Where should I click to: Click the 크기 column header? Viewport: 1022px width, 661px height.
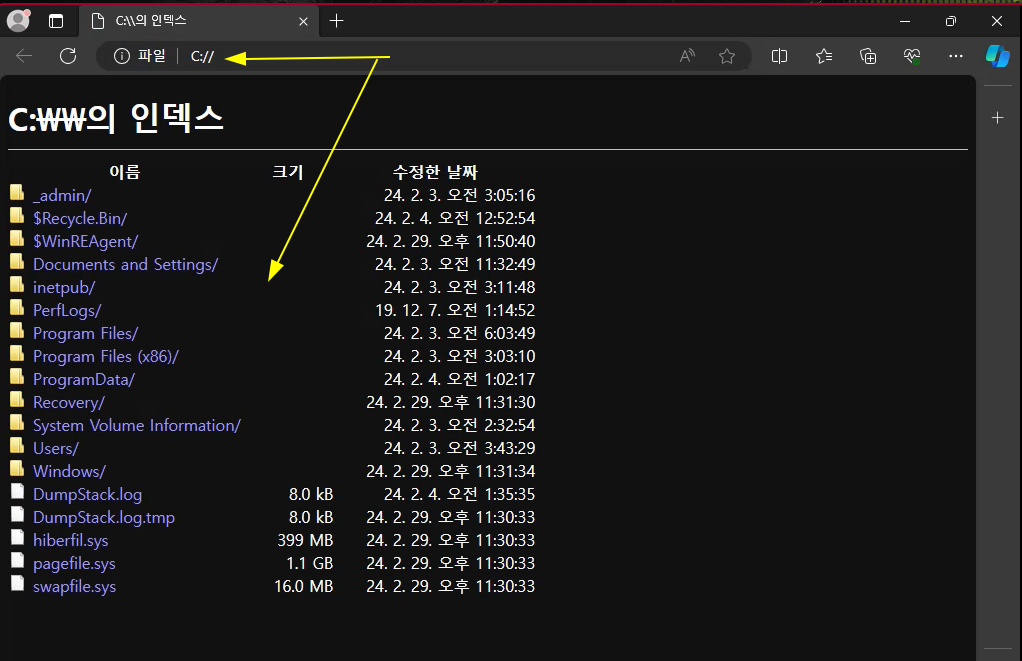[287, 172]
